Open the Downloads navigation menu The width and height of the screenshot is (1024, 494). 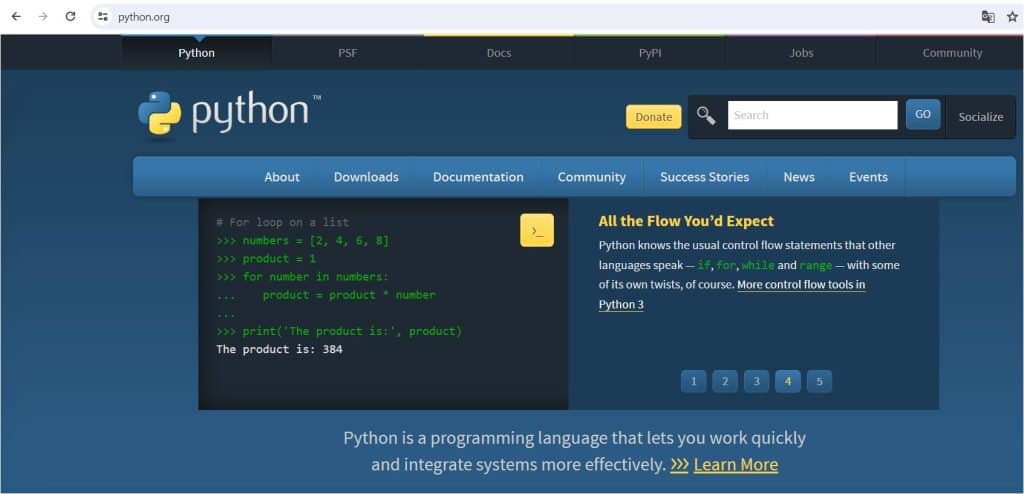point(366,177)
